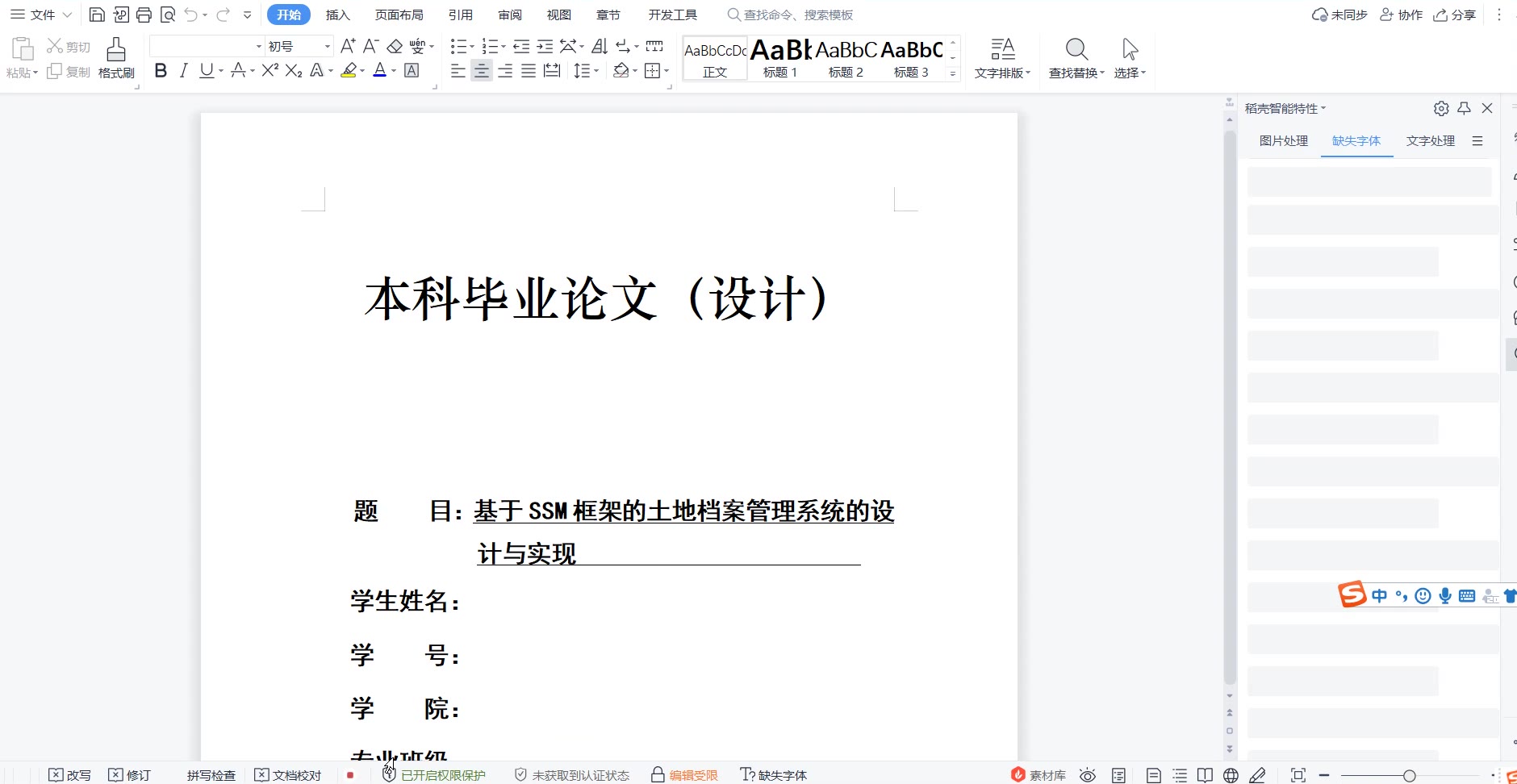This screenshot has height=784, width=1517.
Task: Click the 协作 Collaborate button
Action: click(1402, 15)
